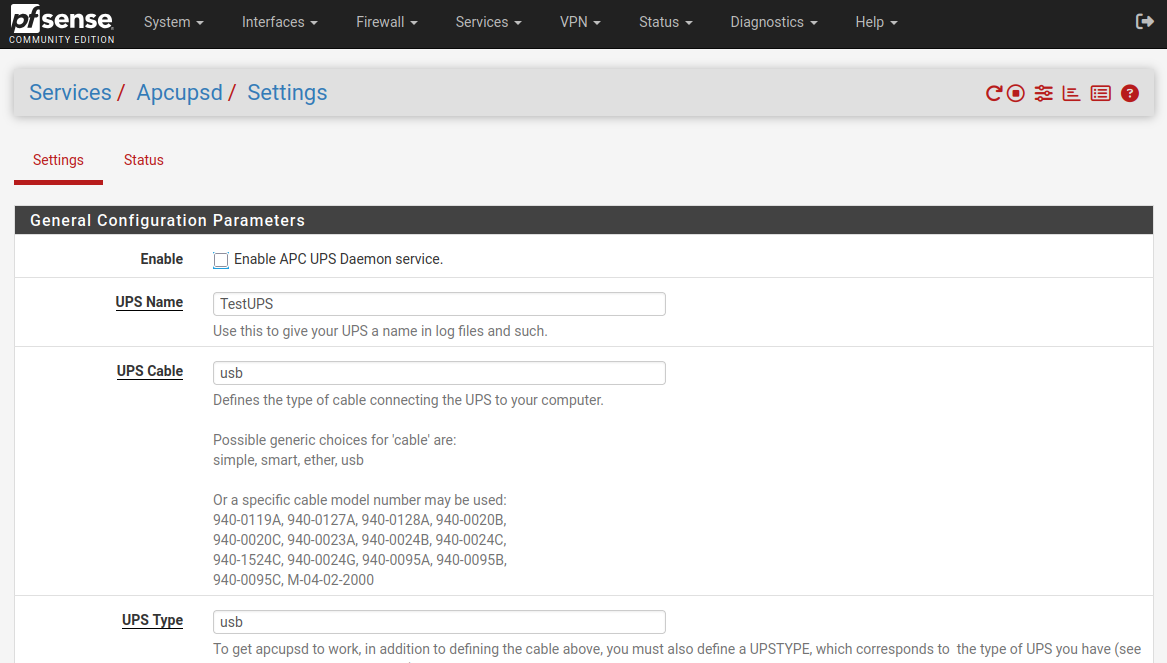Go to Apcupsd breadcrumb link
The height and width of the screenshot is (663, 1167).
(x=179, y=92)
